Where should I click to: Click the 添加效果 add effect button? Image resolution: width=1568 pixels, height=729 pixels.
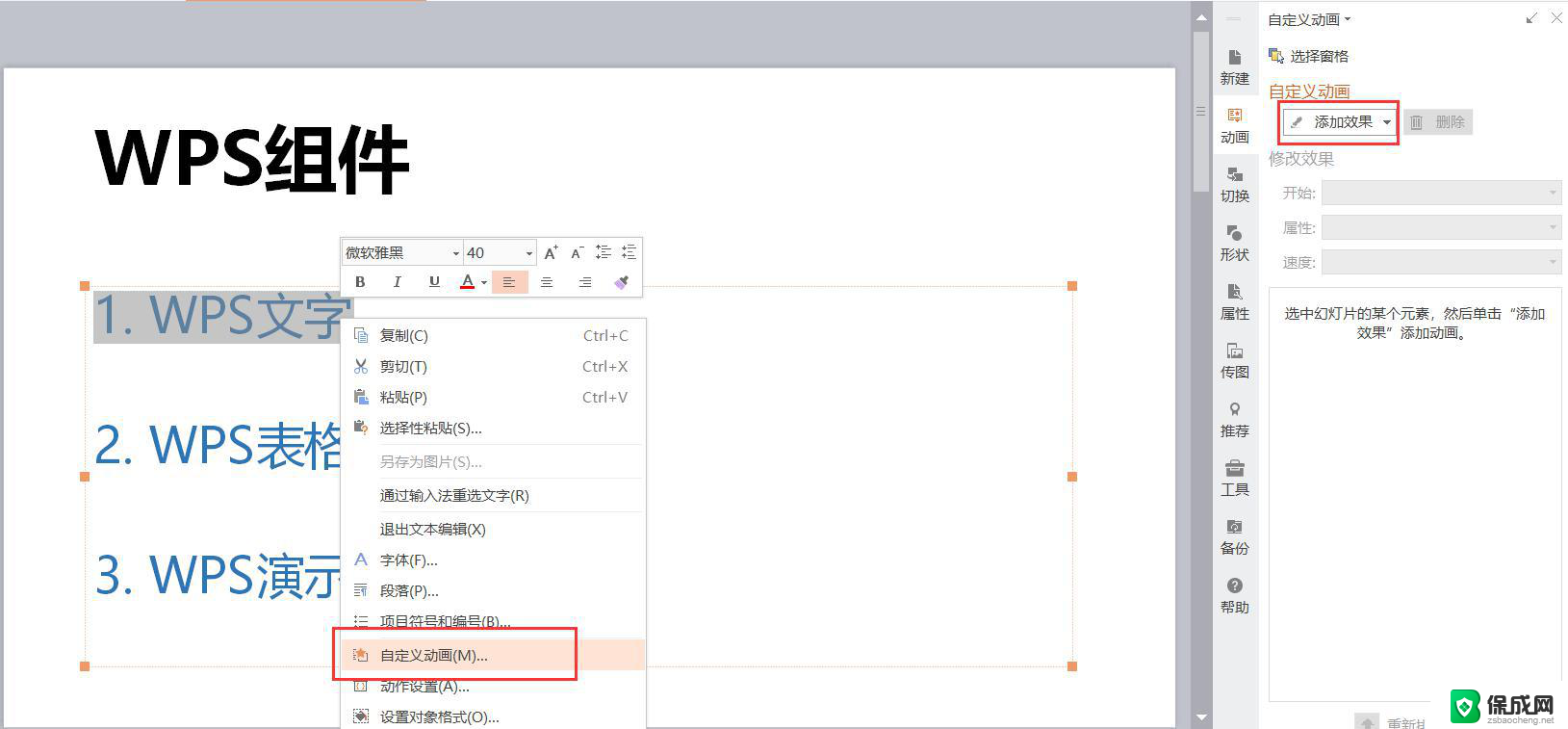click(x=1340, y=122)
